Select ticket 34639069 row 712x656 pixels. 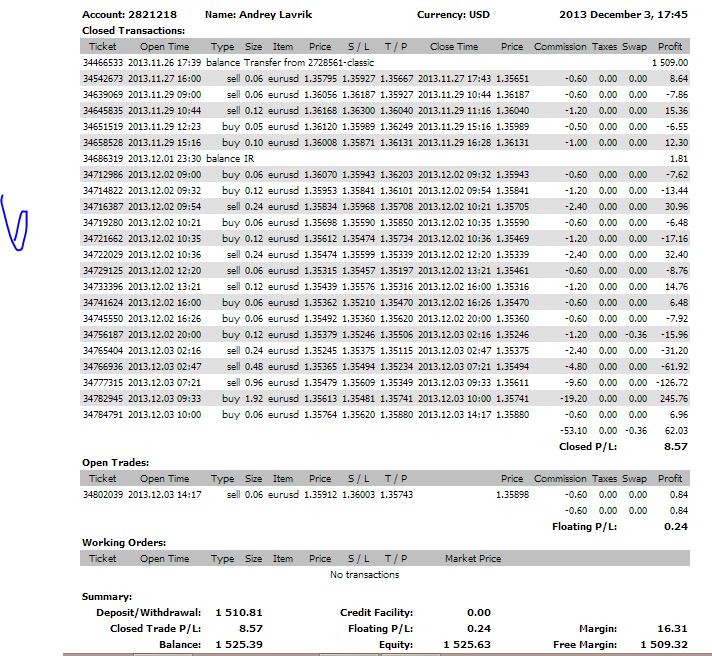tap(385, 94)
